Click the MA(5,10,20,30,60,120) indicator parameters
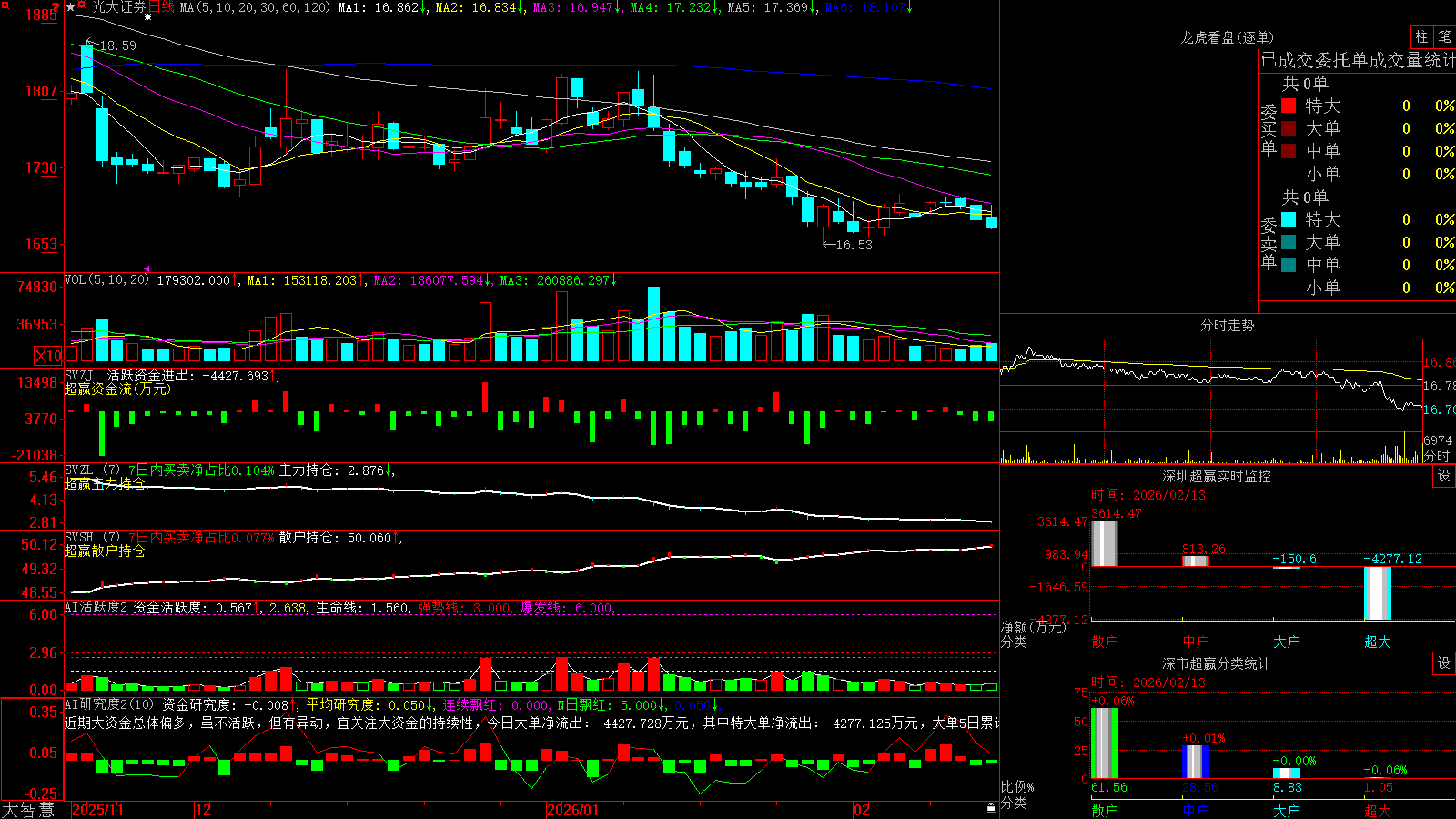Screen dimensions: 1456x819 (x=255, y=7)
